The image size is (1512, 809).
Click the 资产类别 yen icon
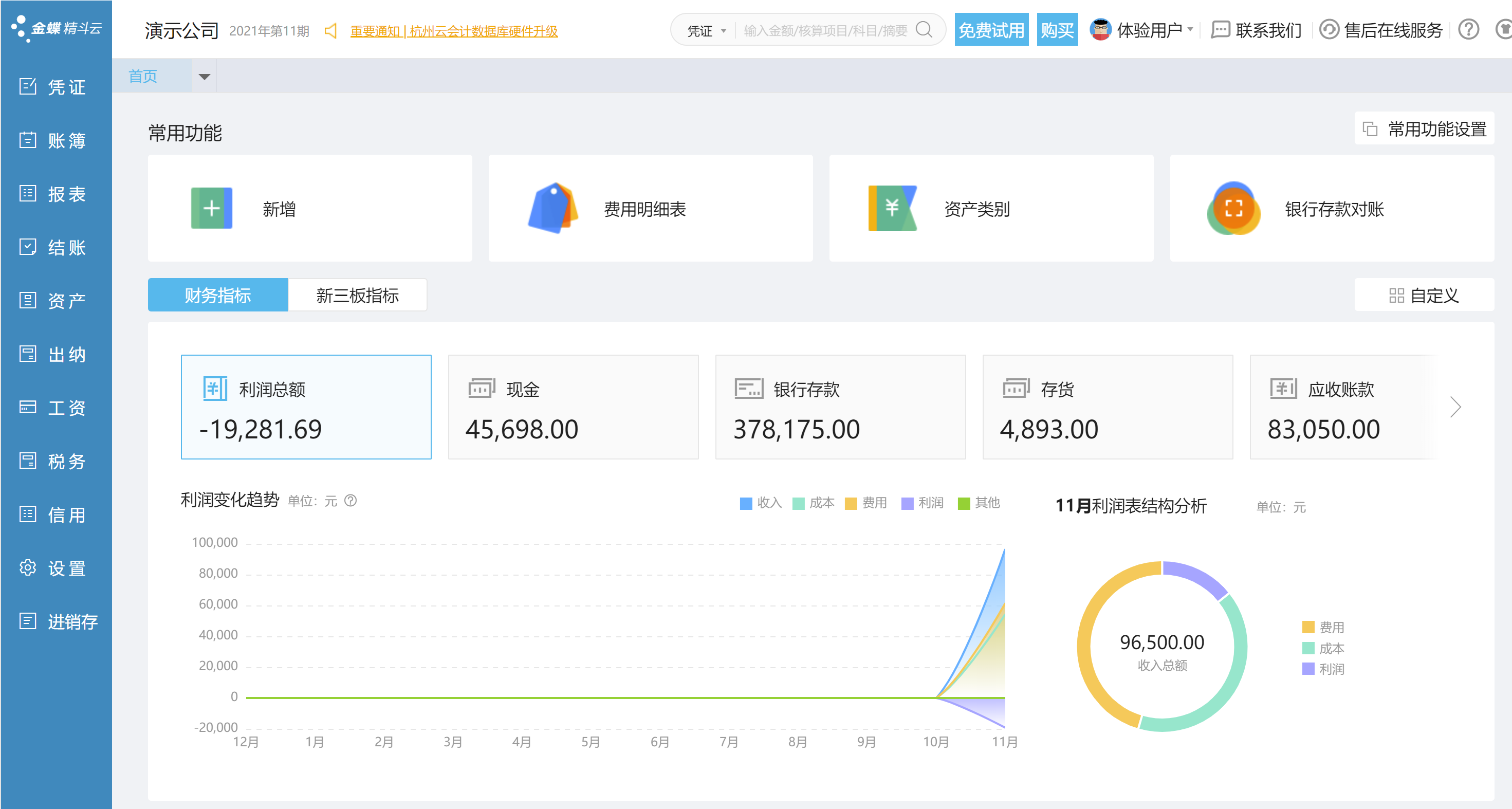point(892,208)
